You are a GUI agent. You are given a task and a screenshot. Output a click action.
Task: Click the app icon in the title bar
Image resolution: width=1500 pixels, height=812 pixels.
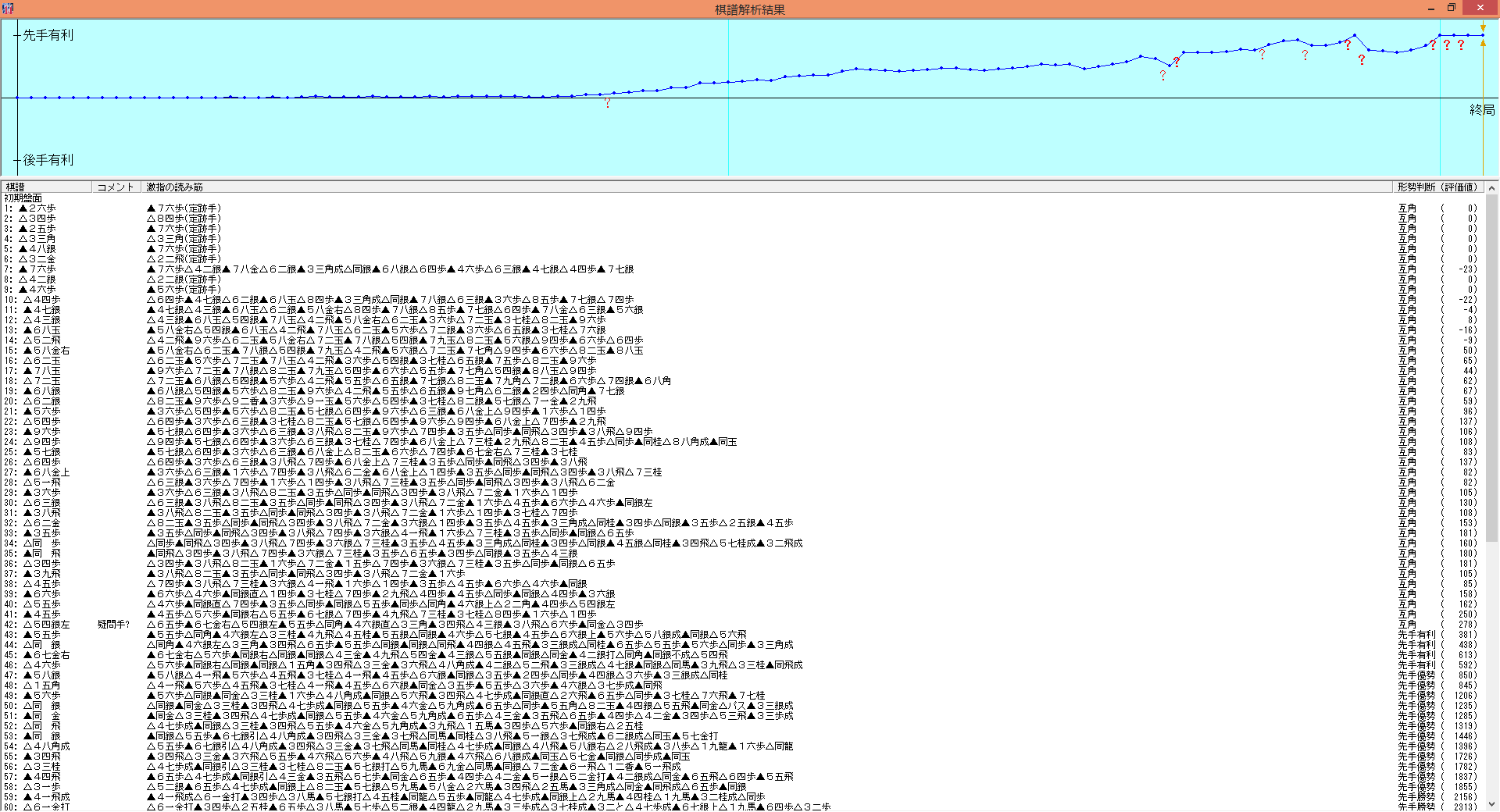pyautogui.click(x=8, y=9)
